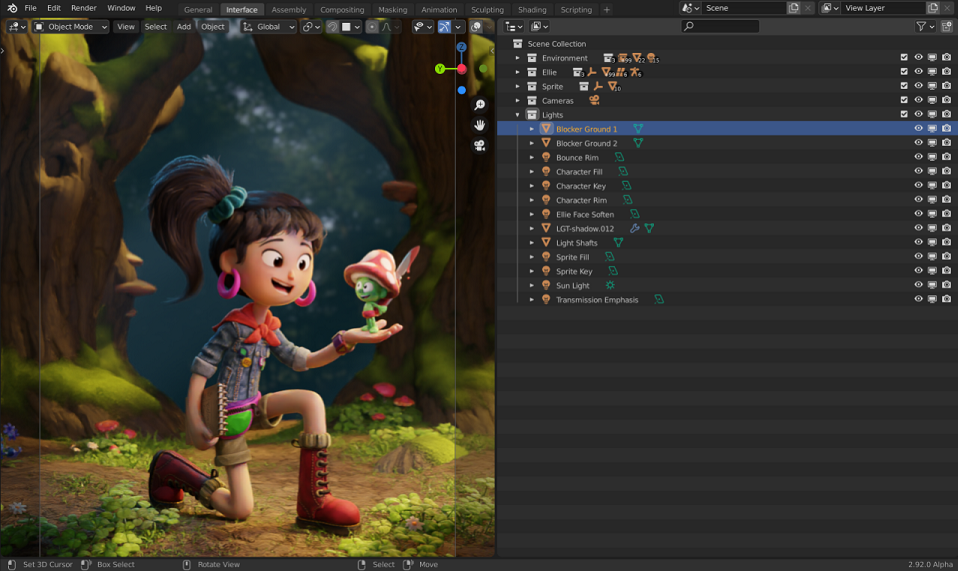Open the Render menu
This screenshot has height=571, width=958.
pos(84,9)
